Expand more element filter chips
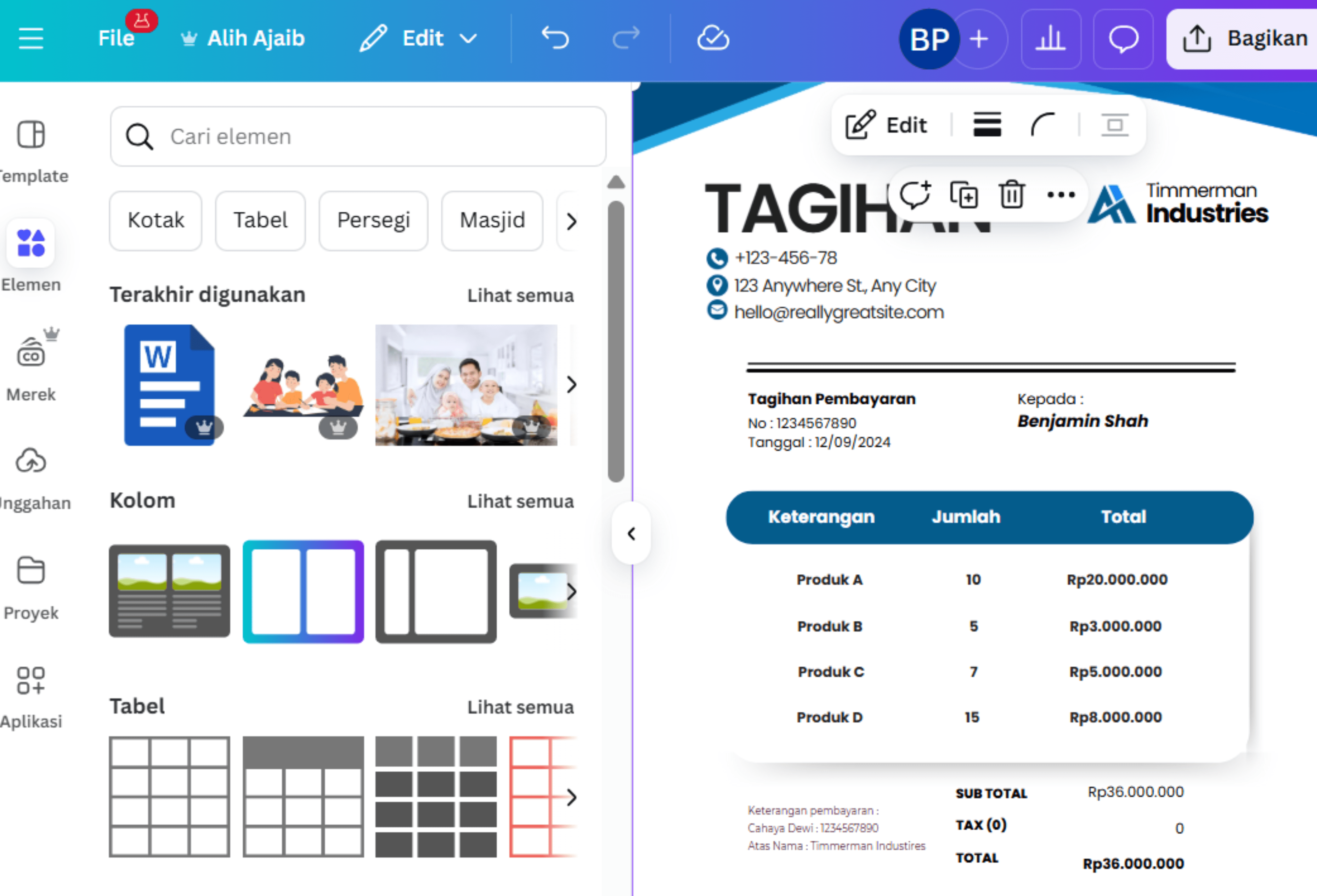 click(571, 221)
